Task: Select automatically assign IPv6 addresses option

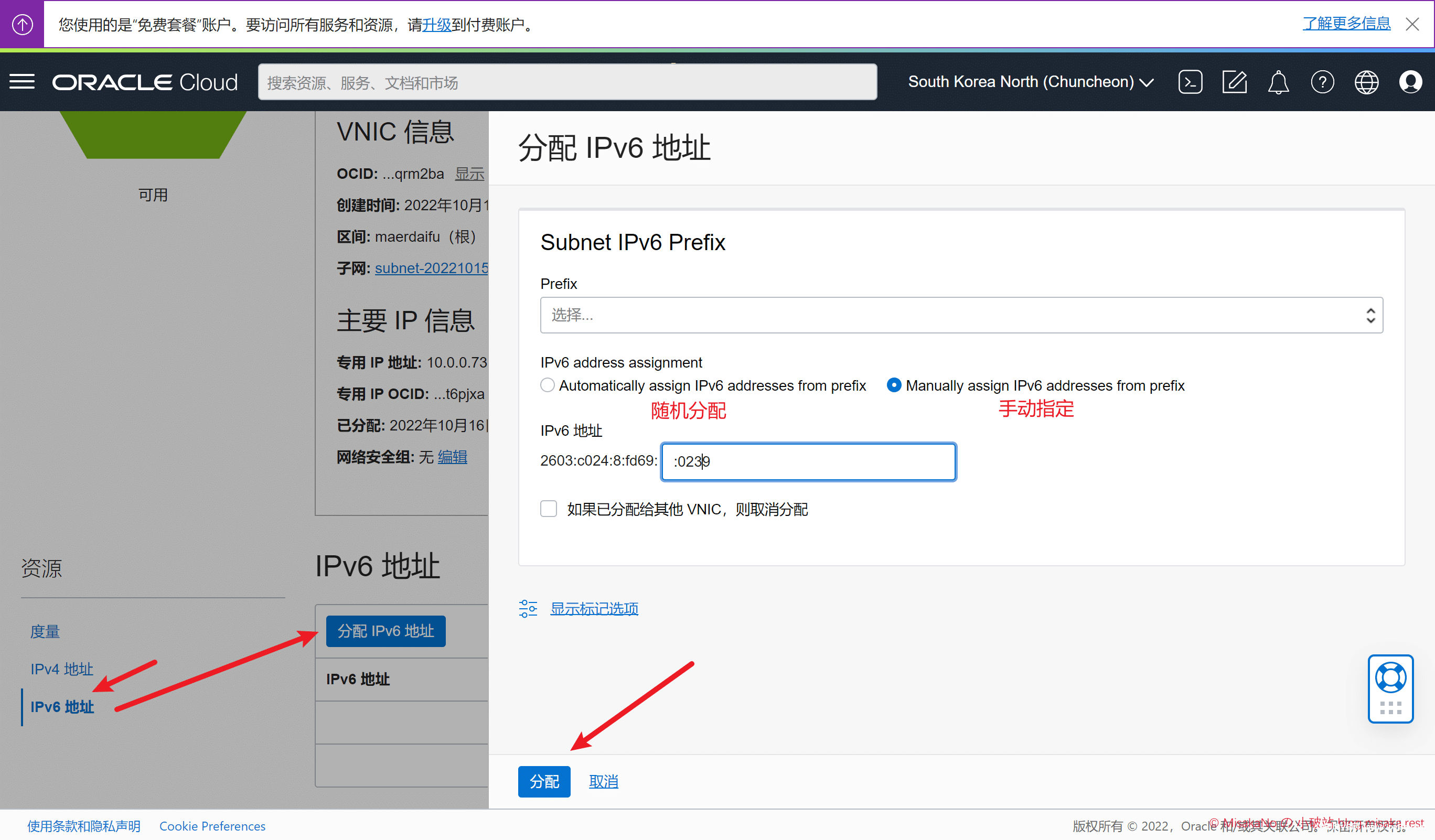Action: click(x=547, y=385)
